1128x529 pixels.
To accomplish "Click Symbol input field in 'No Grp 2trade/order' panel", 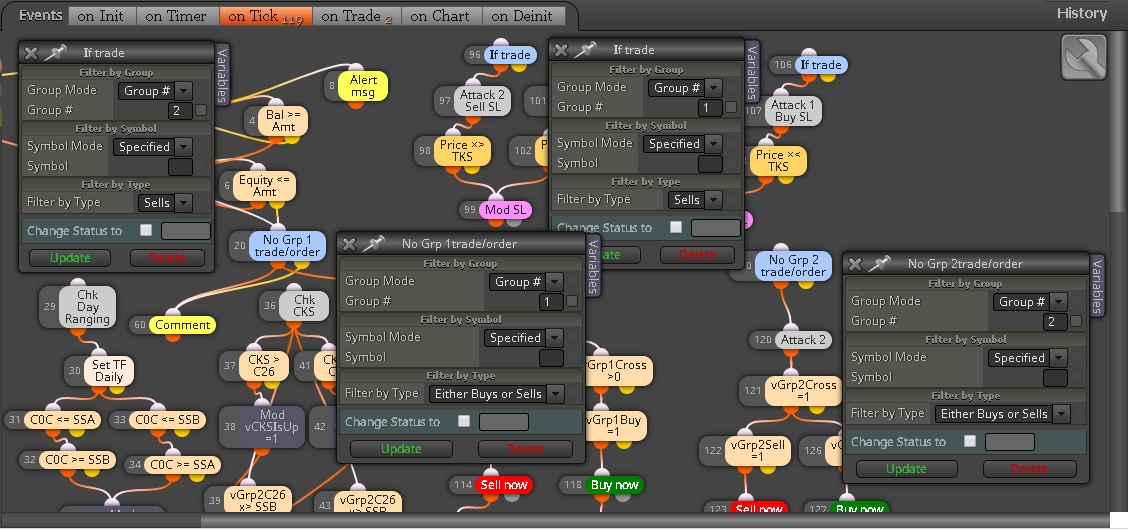I will pos(1055,377).
